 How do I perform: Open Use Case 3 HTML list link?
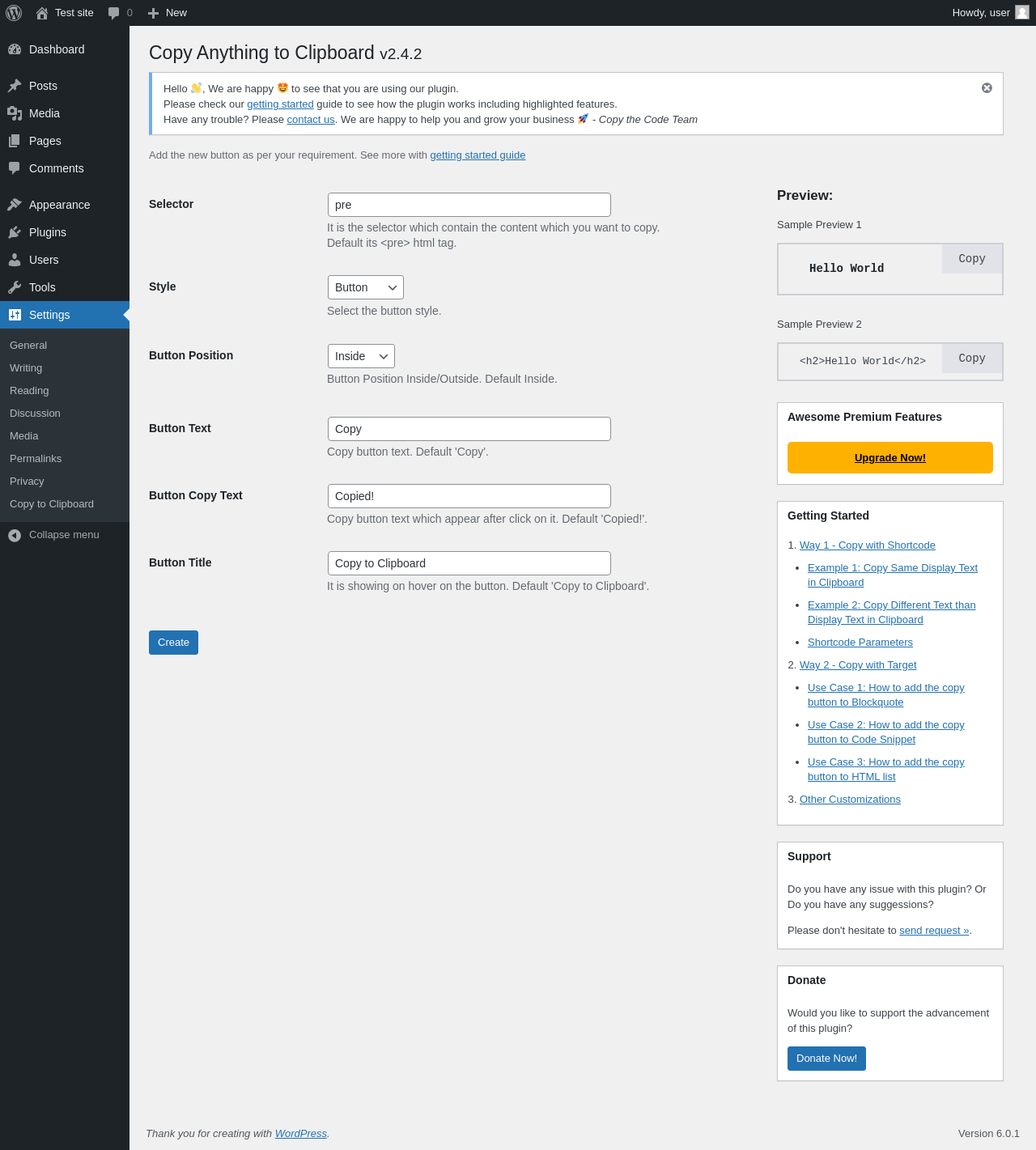click(886, 770)
